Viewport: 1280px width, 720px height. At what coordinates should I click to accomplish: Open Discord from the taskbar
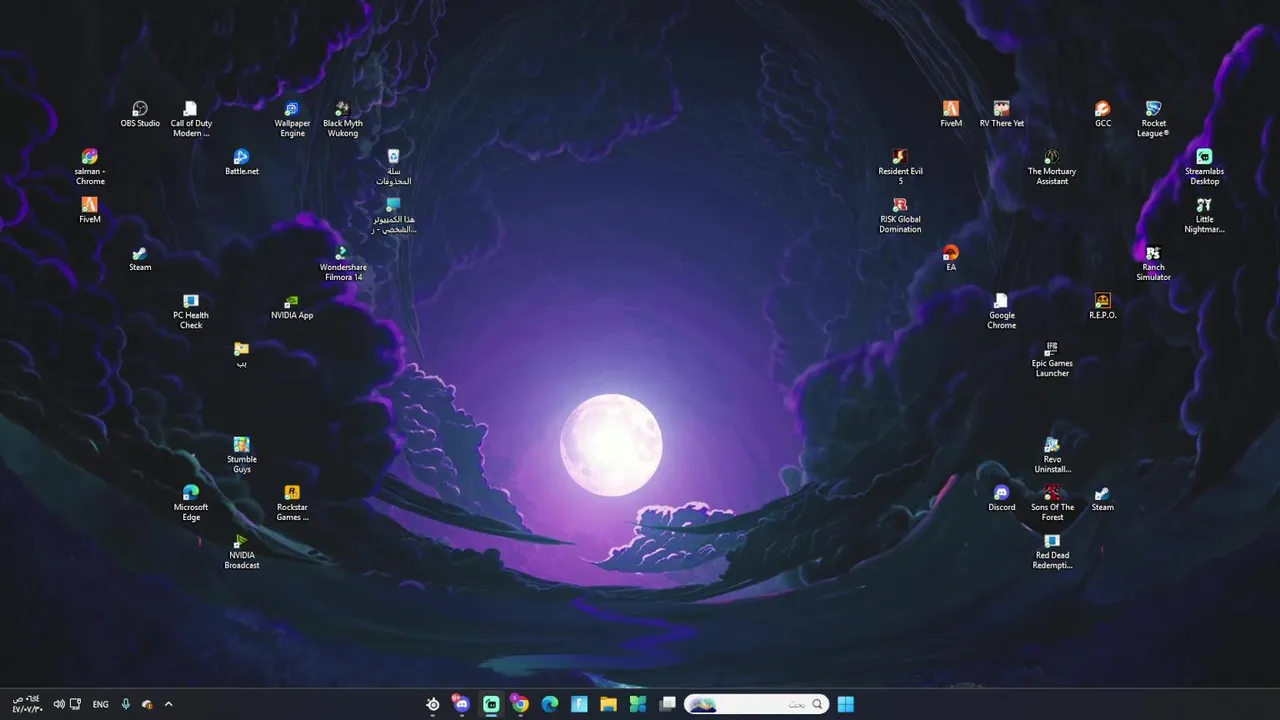coord(461,704)
